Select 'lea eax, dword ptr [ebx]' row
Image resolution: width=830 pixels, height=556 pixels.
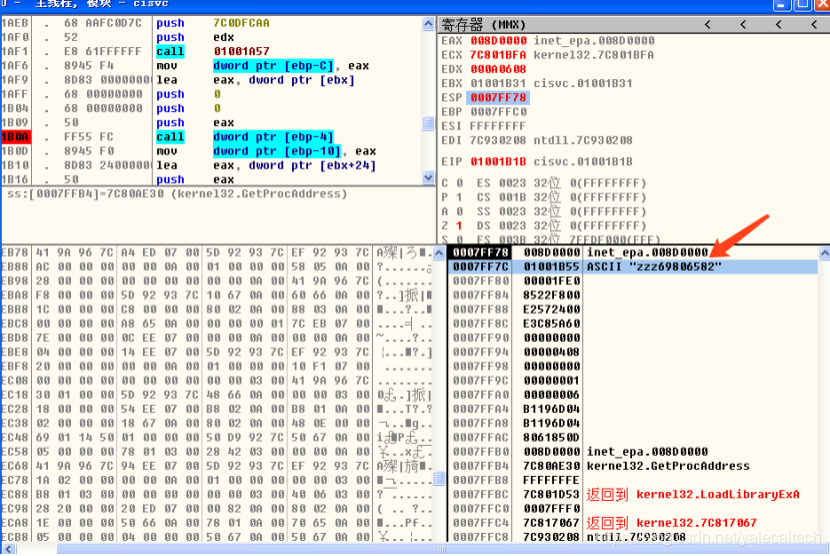[212, 80]
